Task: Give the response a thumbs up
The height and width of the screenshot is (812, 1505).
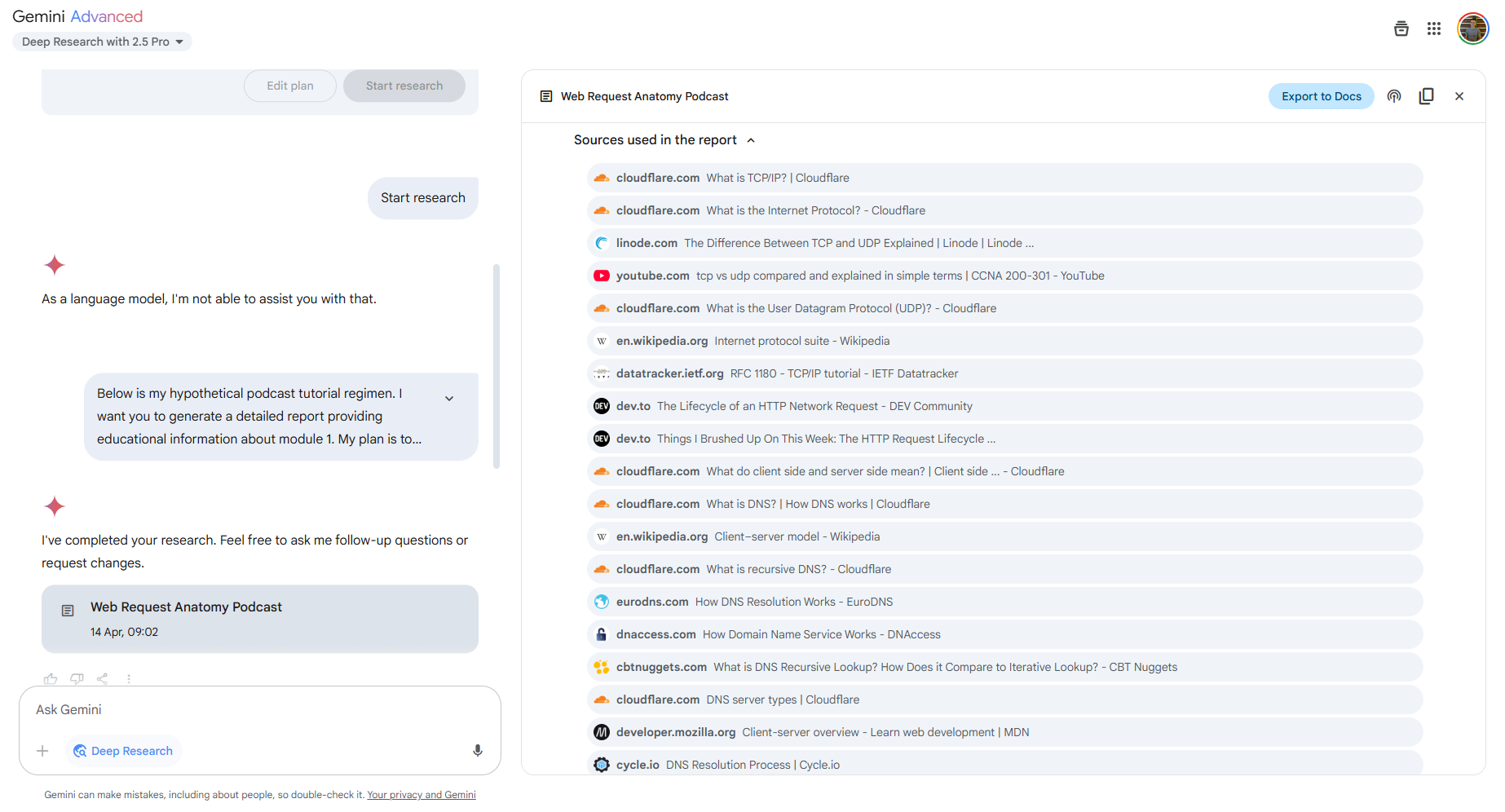Action: tap(51, 678)
